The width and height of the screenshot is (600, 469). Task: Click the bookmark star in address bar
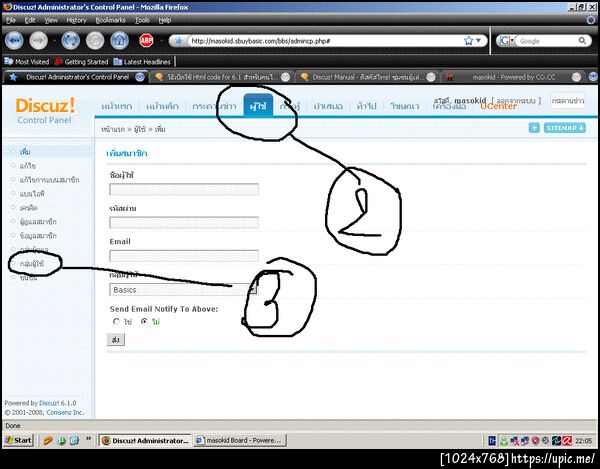pyautogui.click(x=468, y=41)
